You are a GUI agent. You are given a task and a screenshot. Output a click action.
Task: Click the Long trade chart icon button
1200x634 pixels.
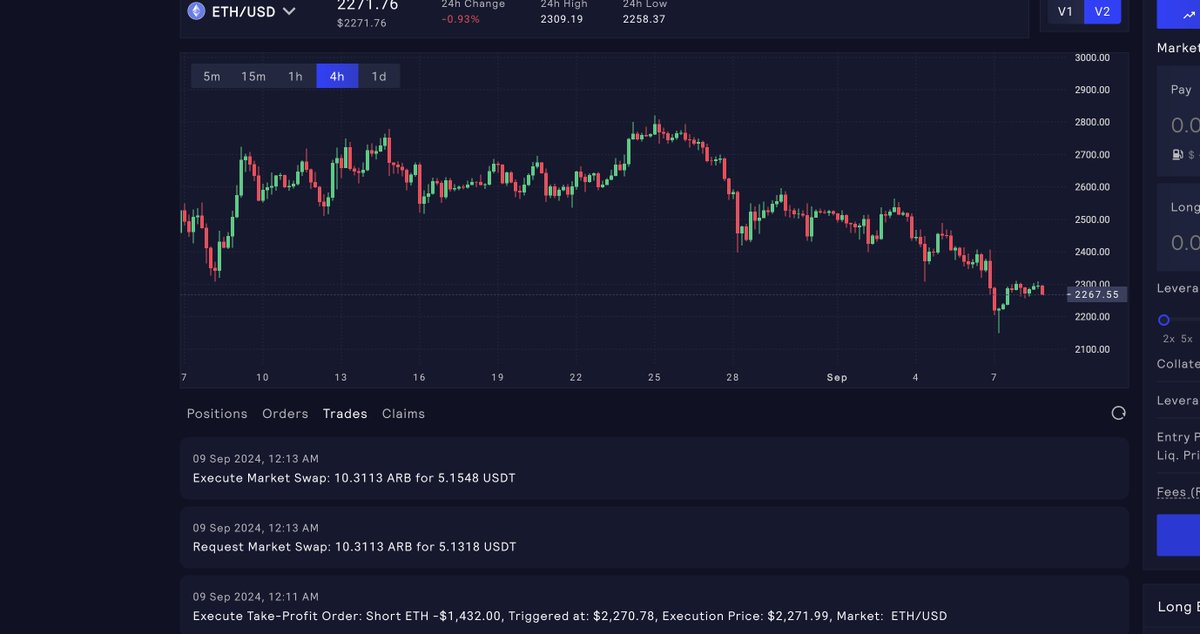pyautogui.click(x=1178, y=13)
